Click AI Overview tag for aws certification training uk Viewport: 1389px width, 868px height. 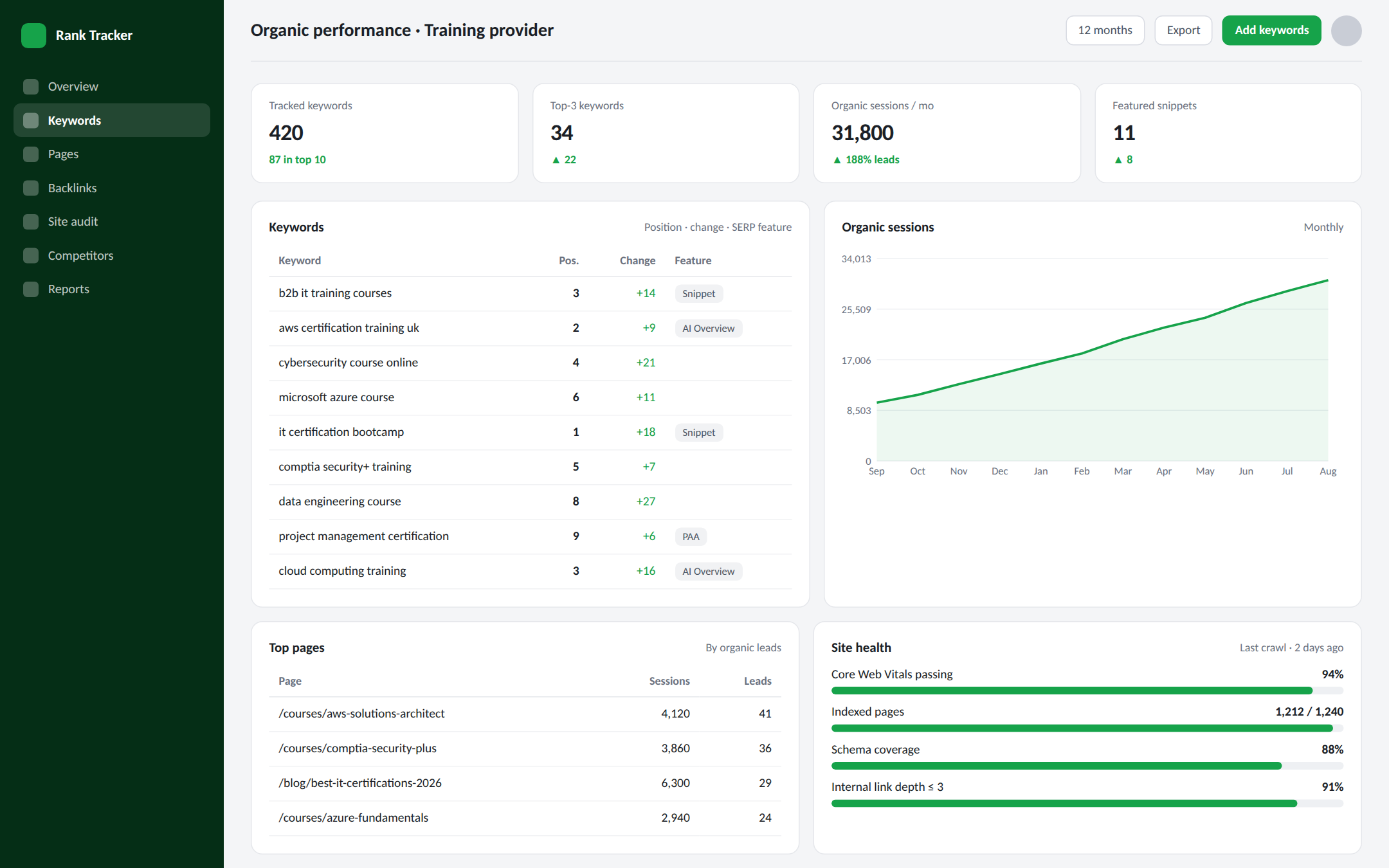tap(708, 328)
